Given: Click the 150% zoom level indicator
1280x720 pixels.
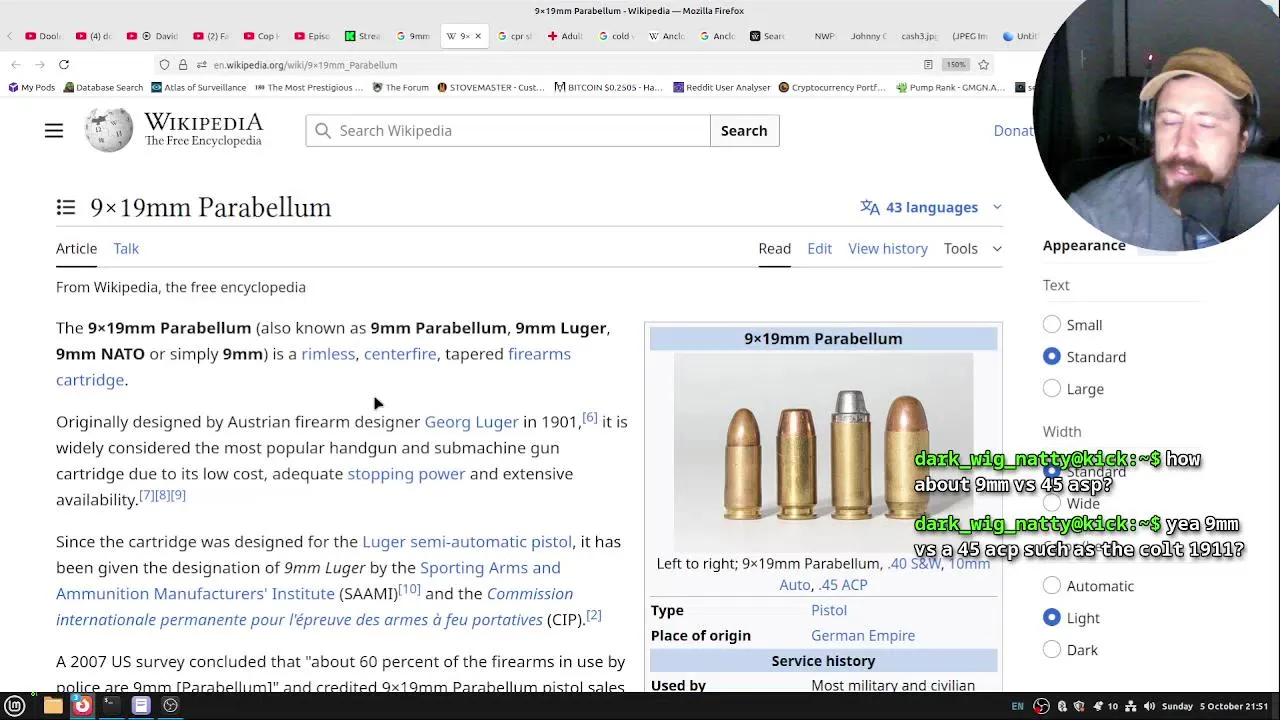Looking at the screenshot, I should coord(956,65).
